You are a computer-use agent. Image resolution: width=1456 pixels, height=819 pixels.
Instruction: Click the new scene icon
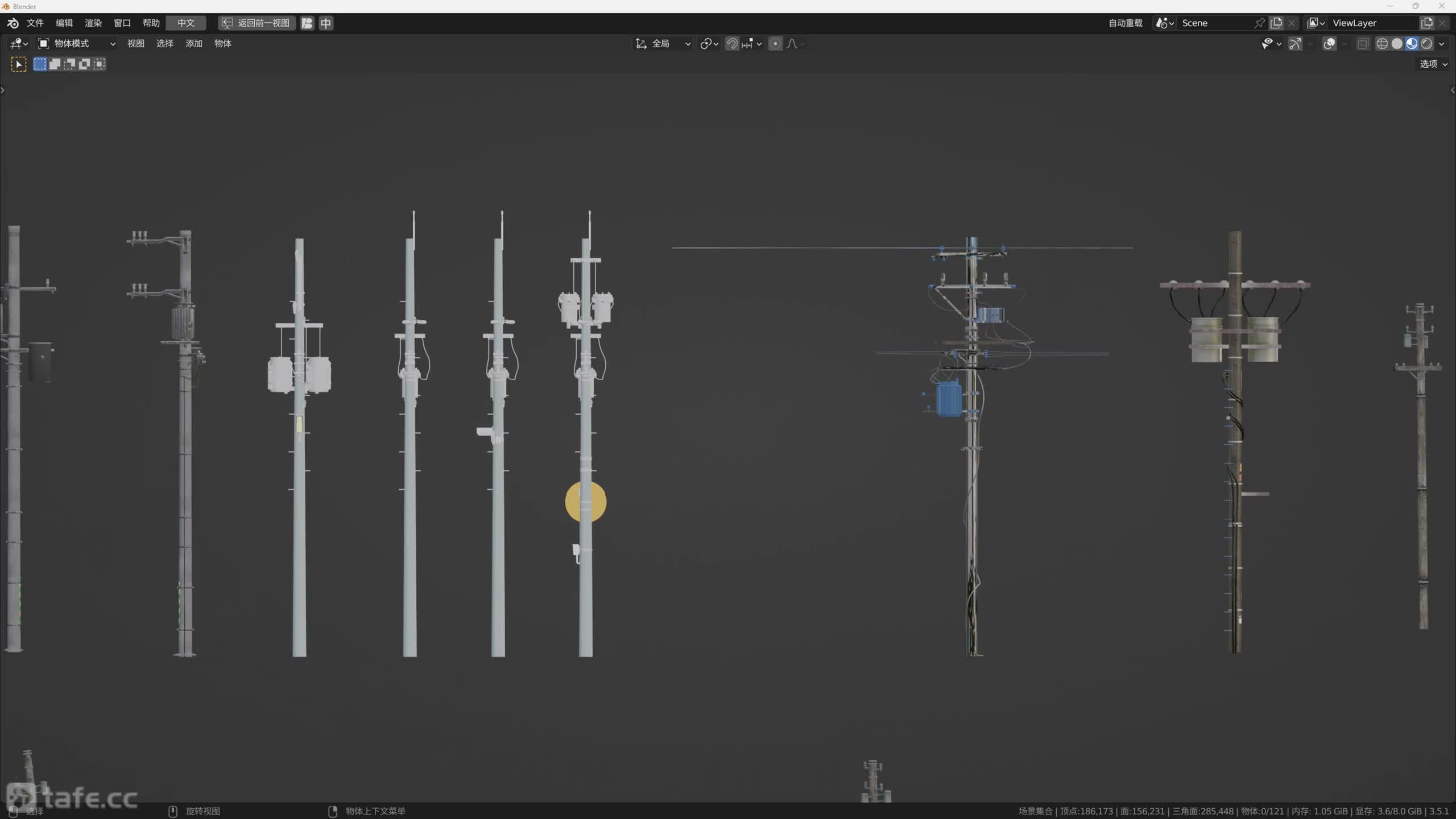tap(1276, 23)
